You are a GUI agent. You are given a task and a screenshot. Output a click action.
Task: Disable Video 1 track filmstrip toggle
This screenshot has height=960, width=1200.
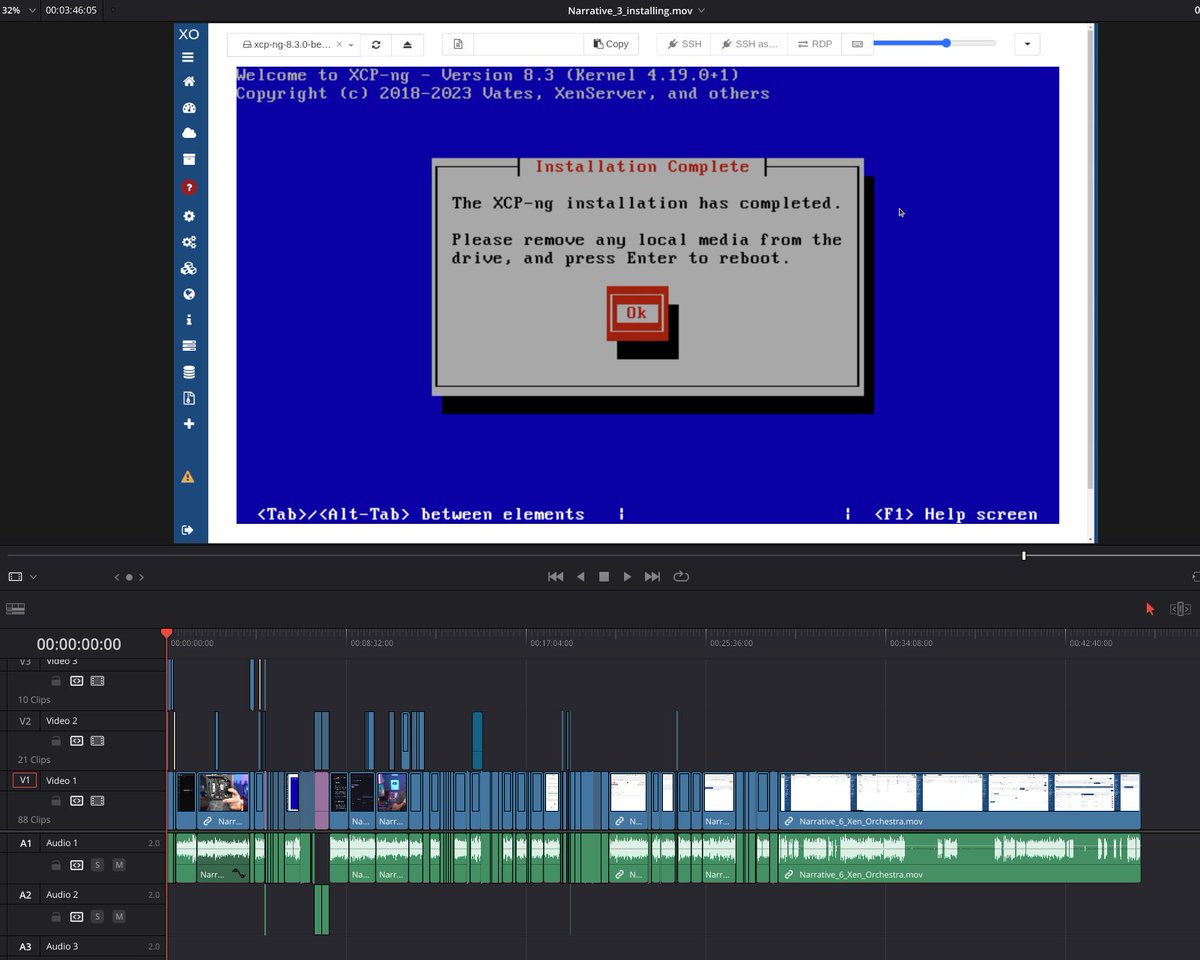coord(97,801)
